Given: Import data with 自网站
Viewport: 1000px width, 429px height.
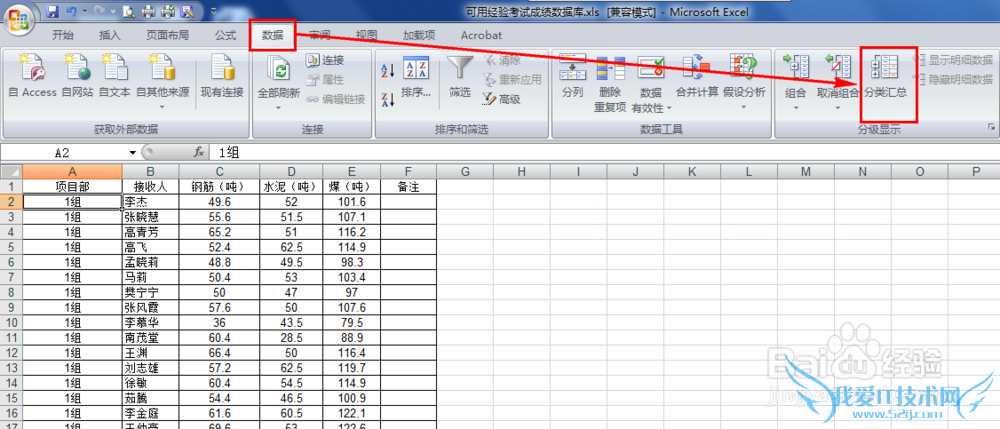Looking at the screenshot, I should [77, 76].
